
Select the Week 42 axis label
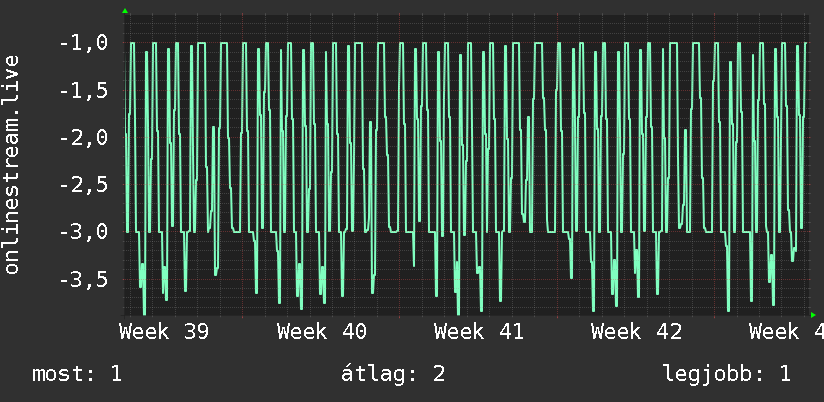(636, 332)
